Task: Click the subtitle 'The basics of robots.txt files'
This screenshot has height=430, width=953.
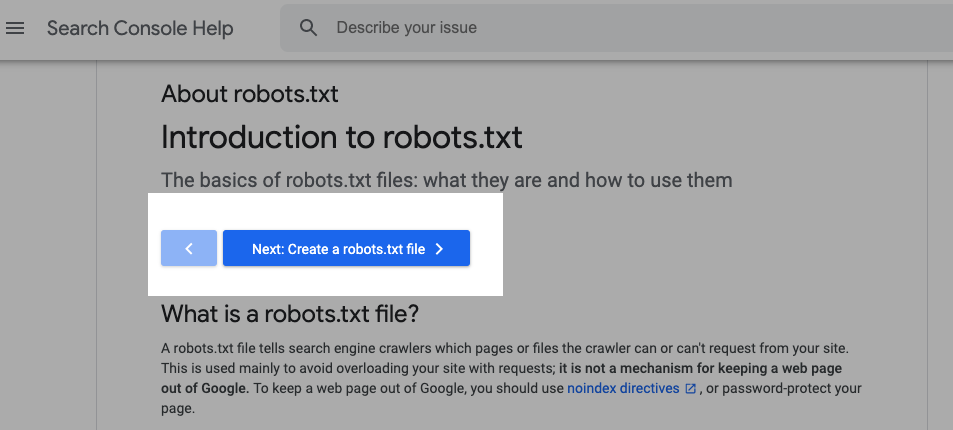Action: [446, 180]
